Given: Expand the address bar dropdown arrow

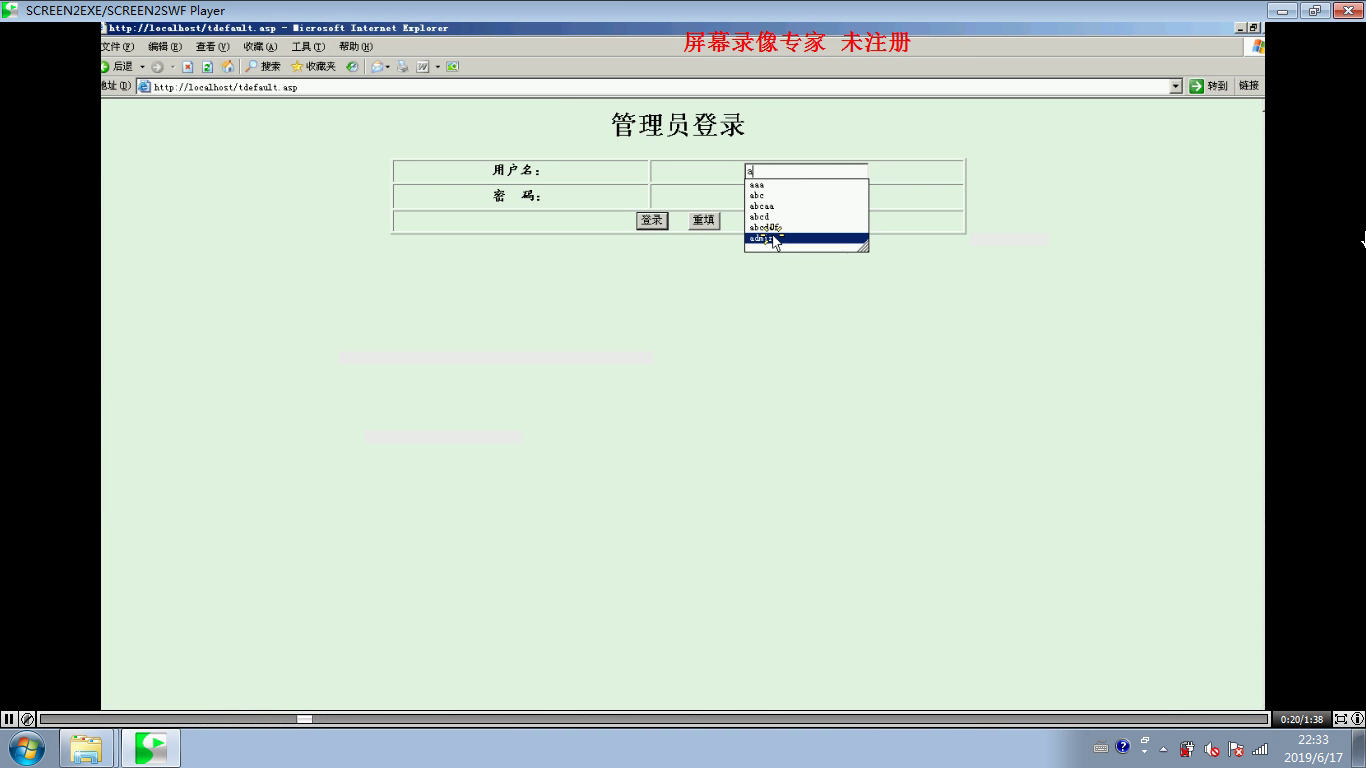Looking at the screenshot, I should [1176, 87].
